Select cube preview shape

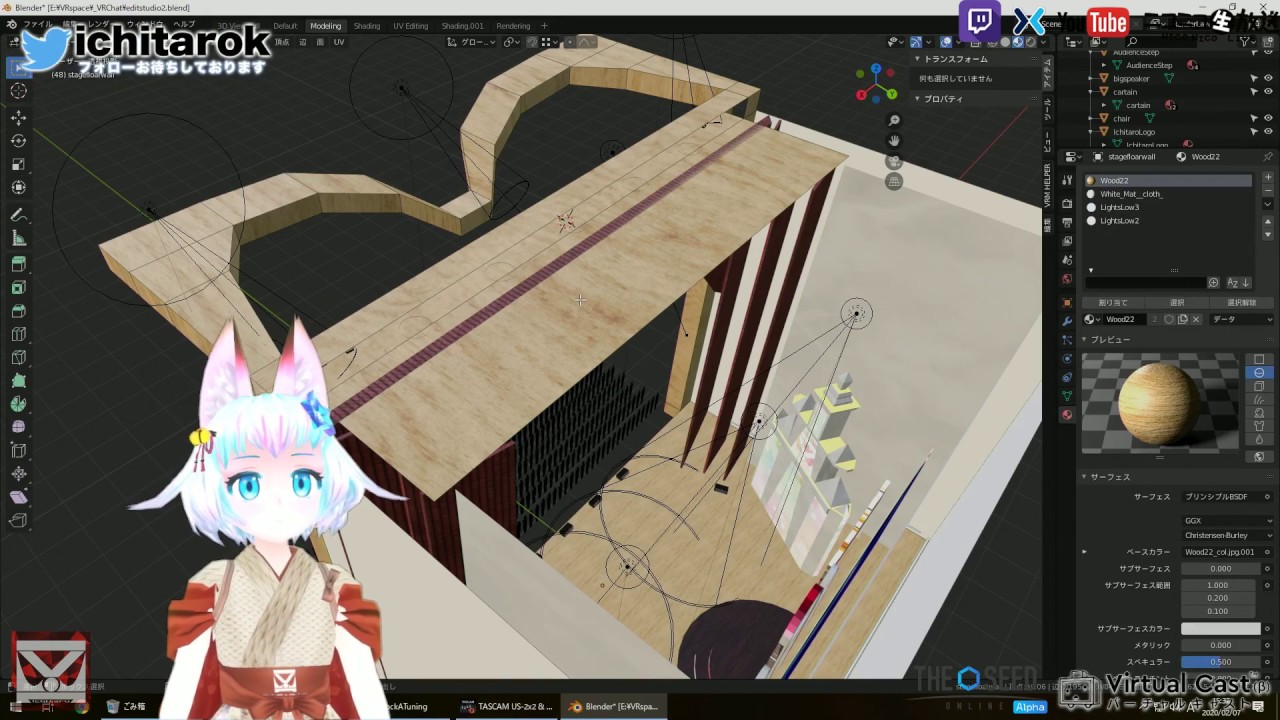pyautogui.click(x=1259, y=386)
